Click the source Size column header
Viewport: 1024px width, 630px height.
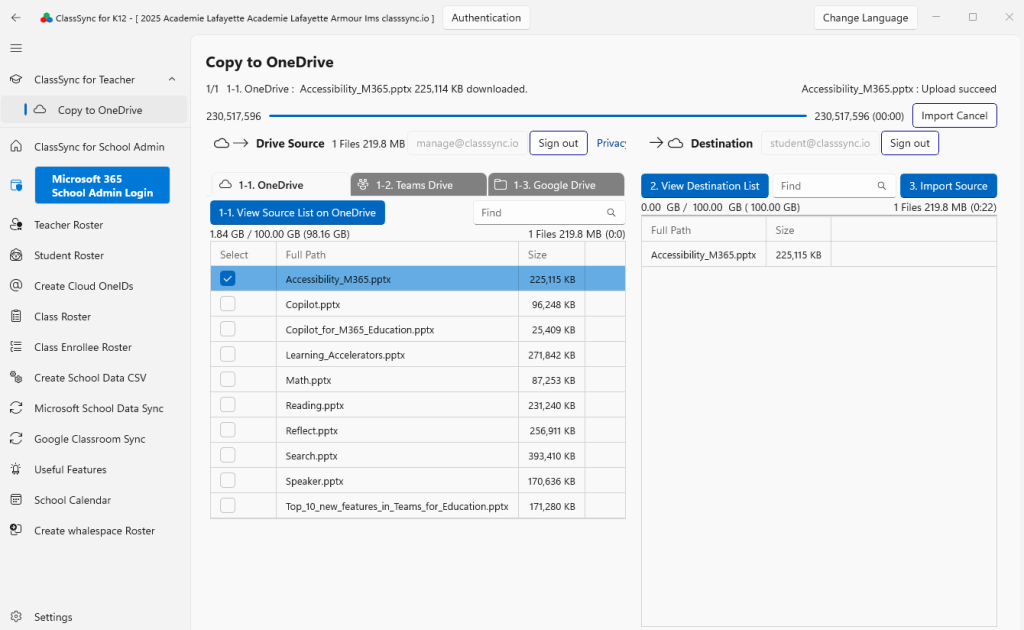click(x=552, y=254)
